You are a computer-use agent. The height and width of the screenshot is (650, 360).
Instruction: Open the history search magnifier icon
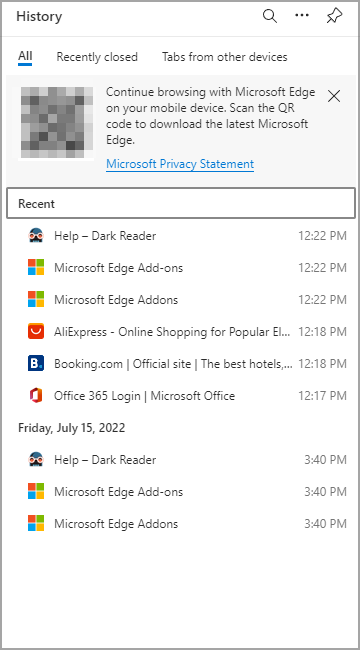(270, 16)
